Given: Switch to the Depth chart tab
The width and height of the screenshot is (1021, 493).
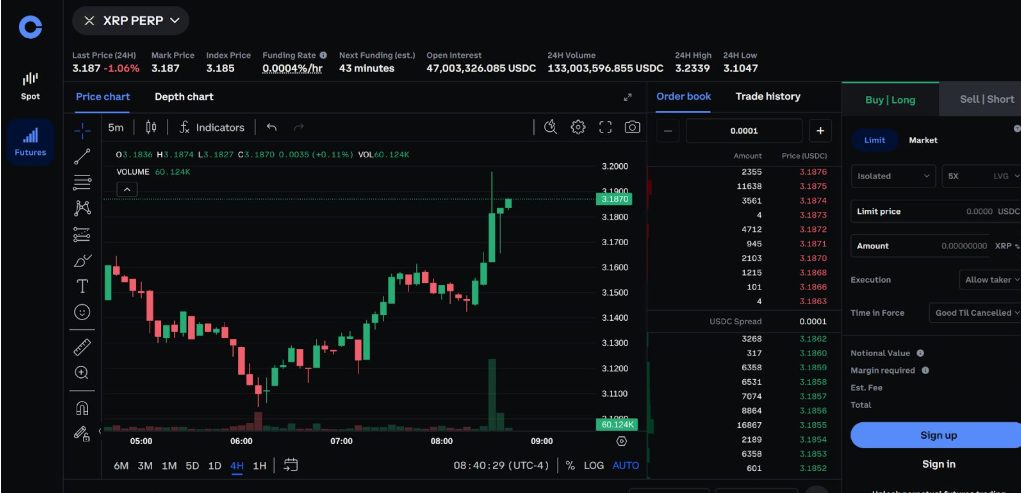Looking at the screenshot, I should click(184, 96).
